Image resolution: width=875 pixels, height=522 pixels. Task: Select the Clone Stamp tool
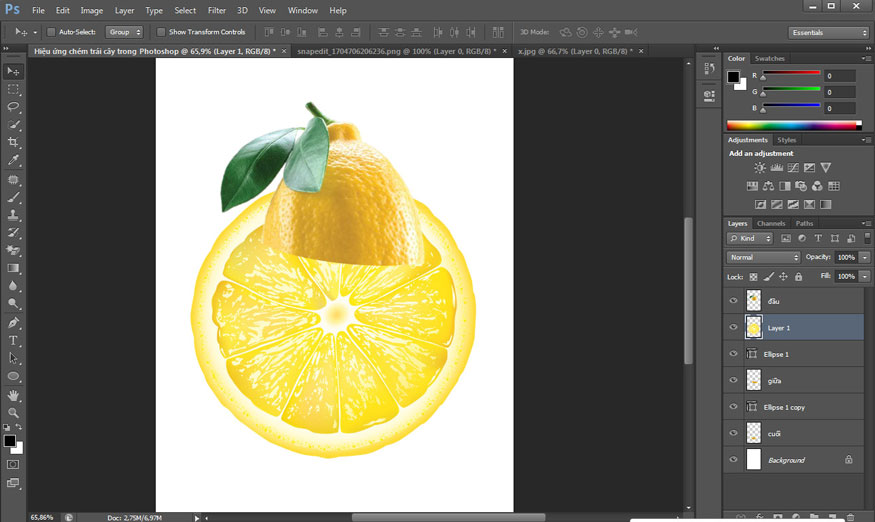(13, 215)
